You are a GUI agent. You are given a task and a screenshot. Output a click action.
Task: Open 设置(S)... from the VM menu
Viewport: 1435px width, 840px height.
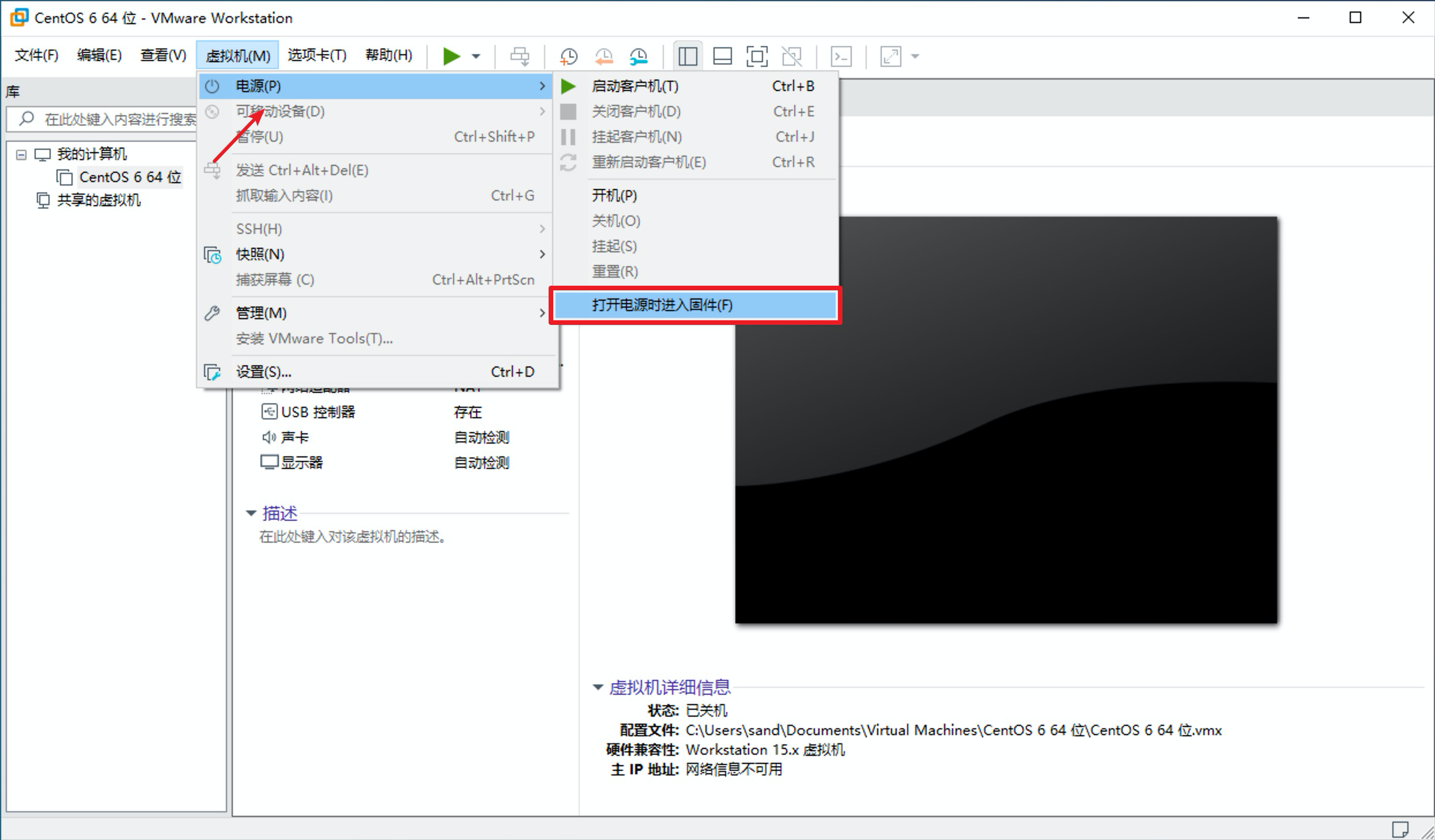point(263,372)
